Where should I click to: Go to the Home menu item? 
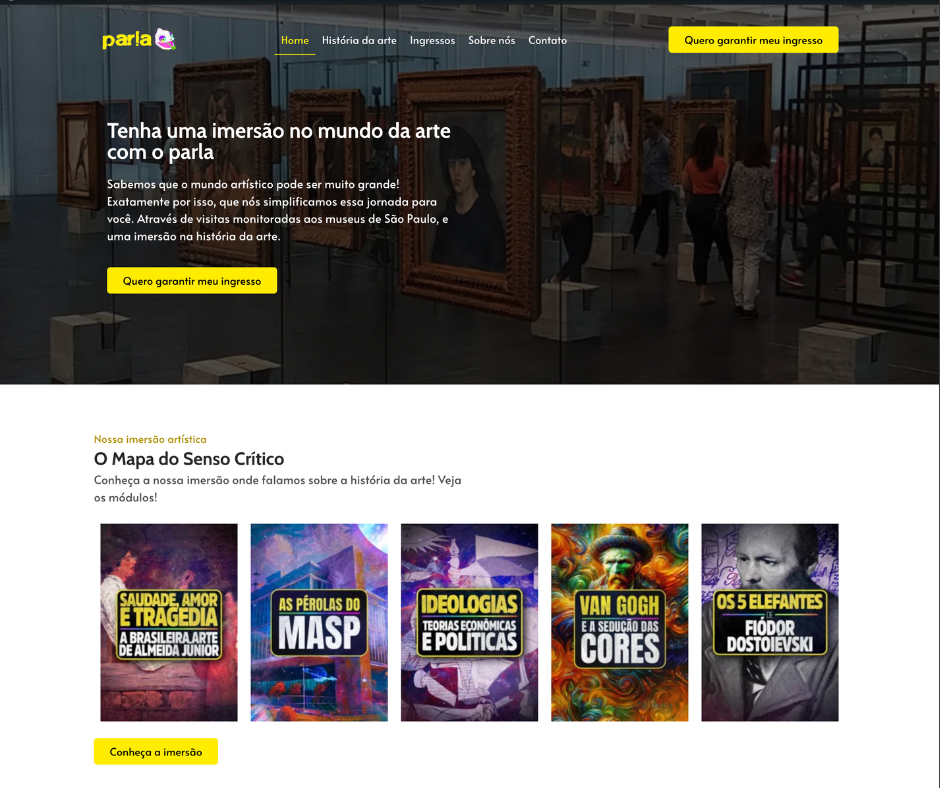tap(295, 40)
